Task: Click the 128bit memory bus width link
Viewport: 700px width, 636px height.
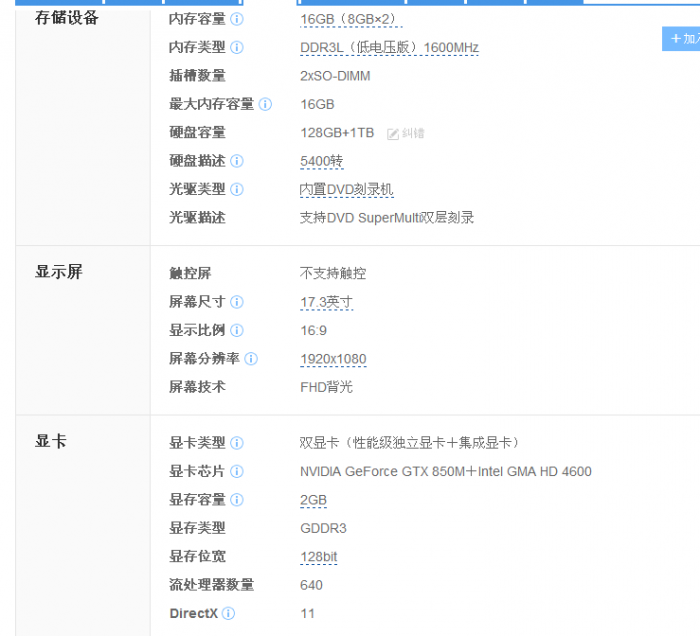Action: (320, 557)
